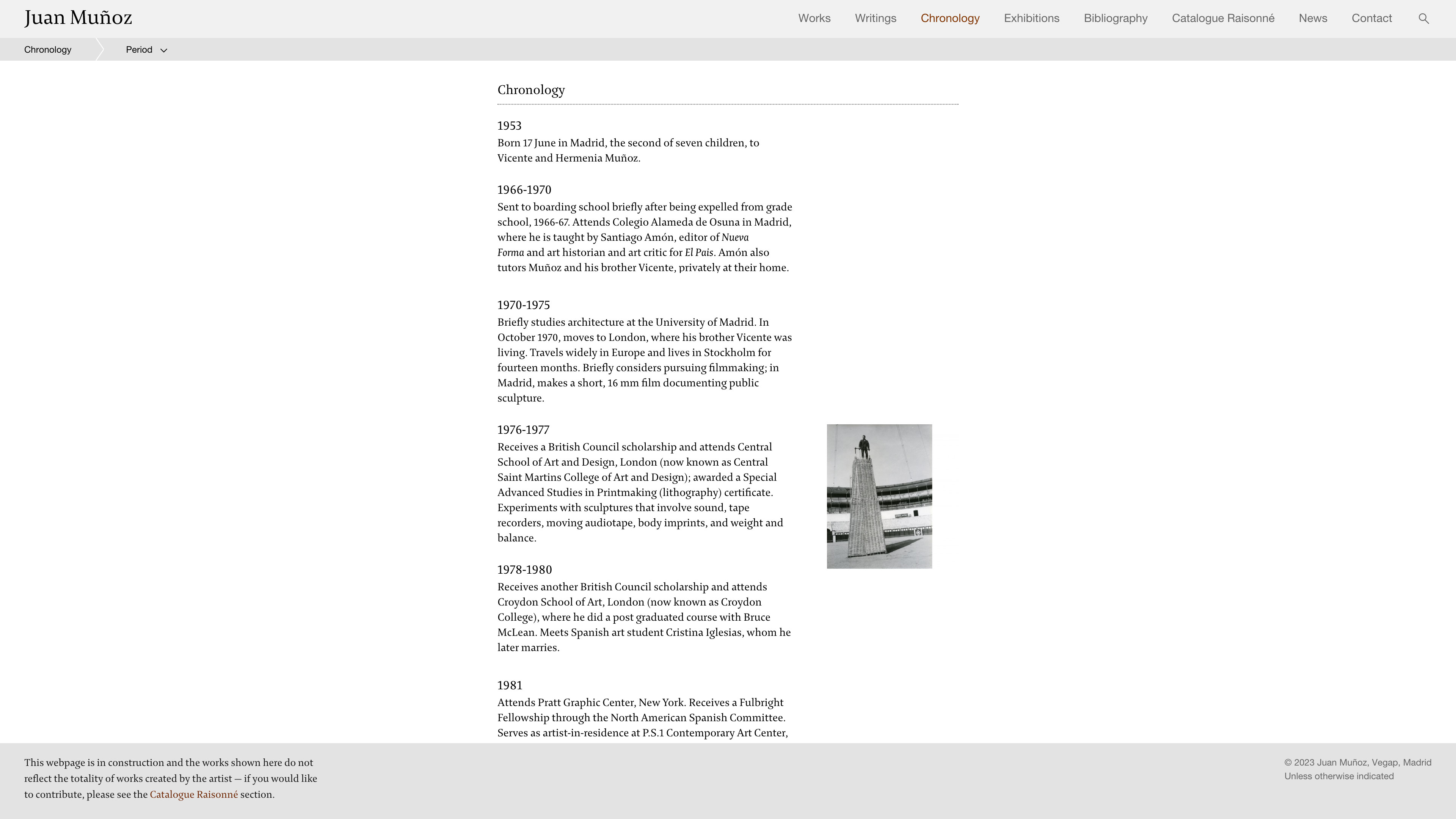Click the 1978-1980 period heading
This screenshot has width=1456, height=819.
click(524, 570)
